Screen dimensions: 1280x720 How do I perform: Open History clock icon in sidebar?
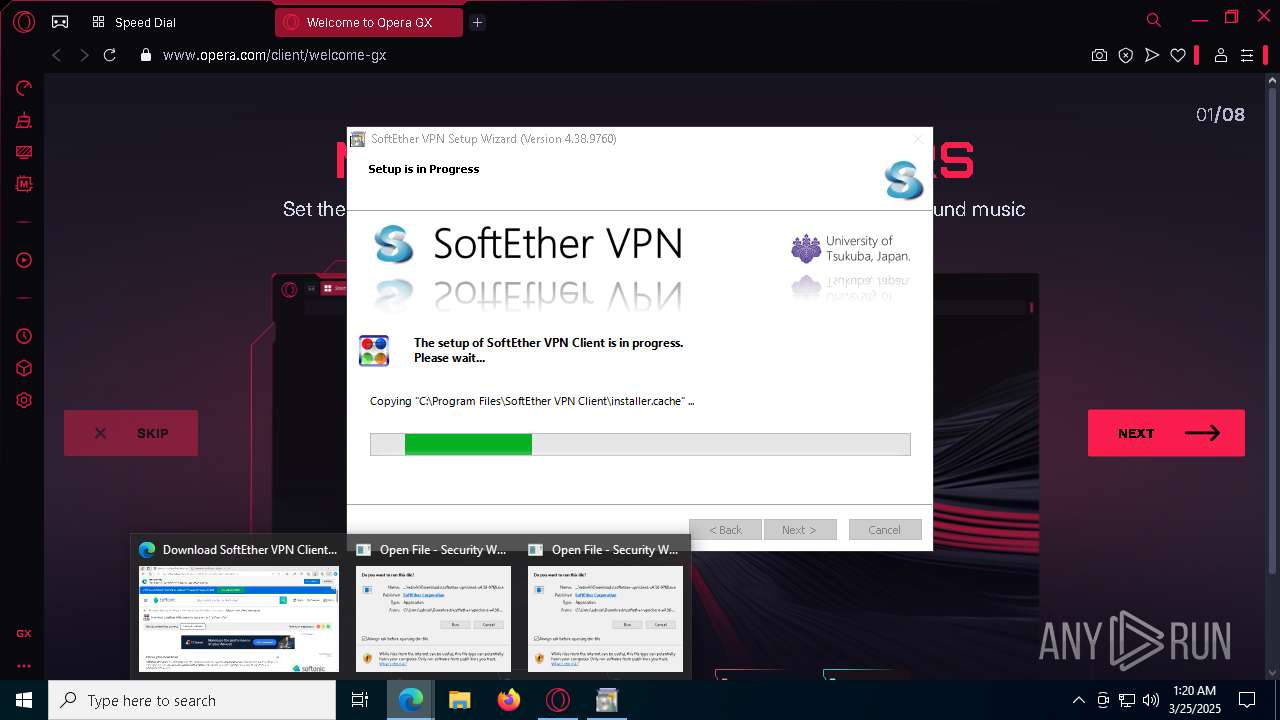click(x=24, y=336)
